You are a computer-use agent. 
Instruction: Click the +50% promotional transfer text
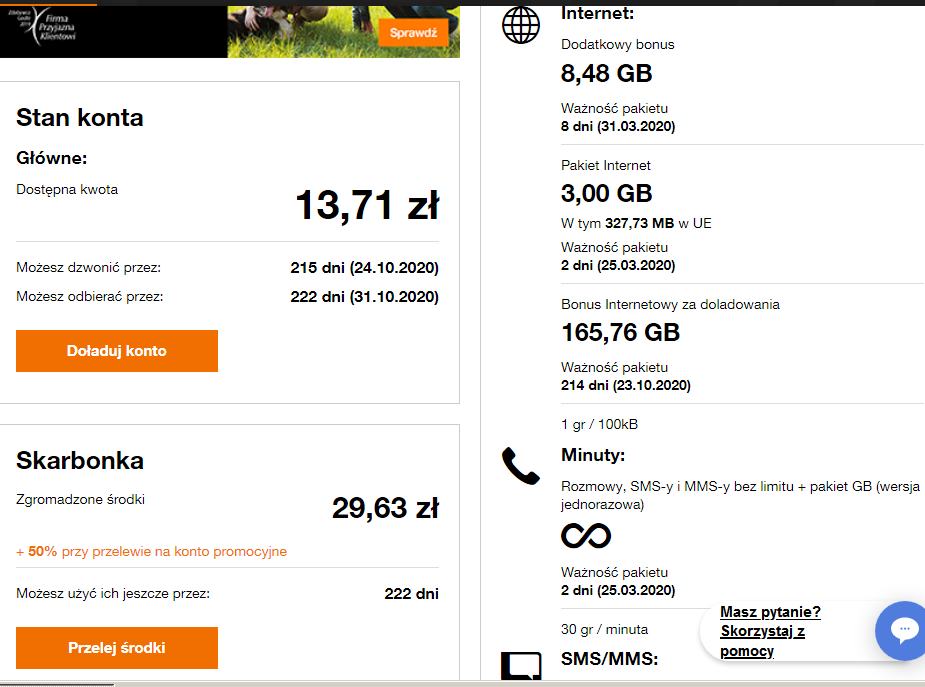pyautogui.click(x=151, y=552)
